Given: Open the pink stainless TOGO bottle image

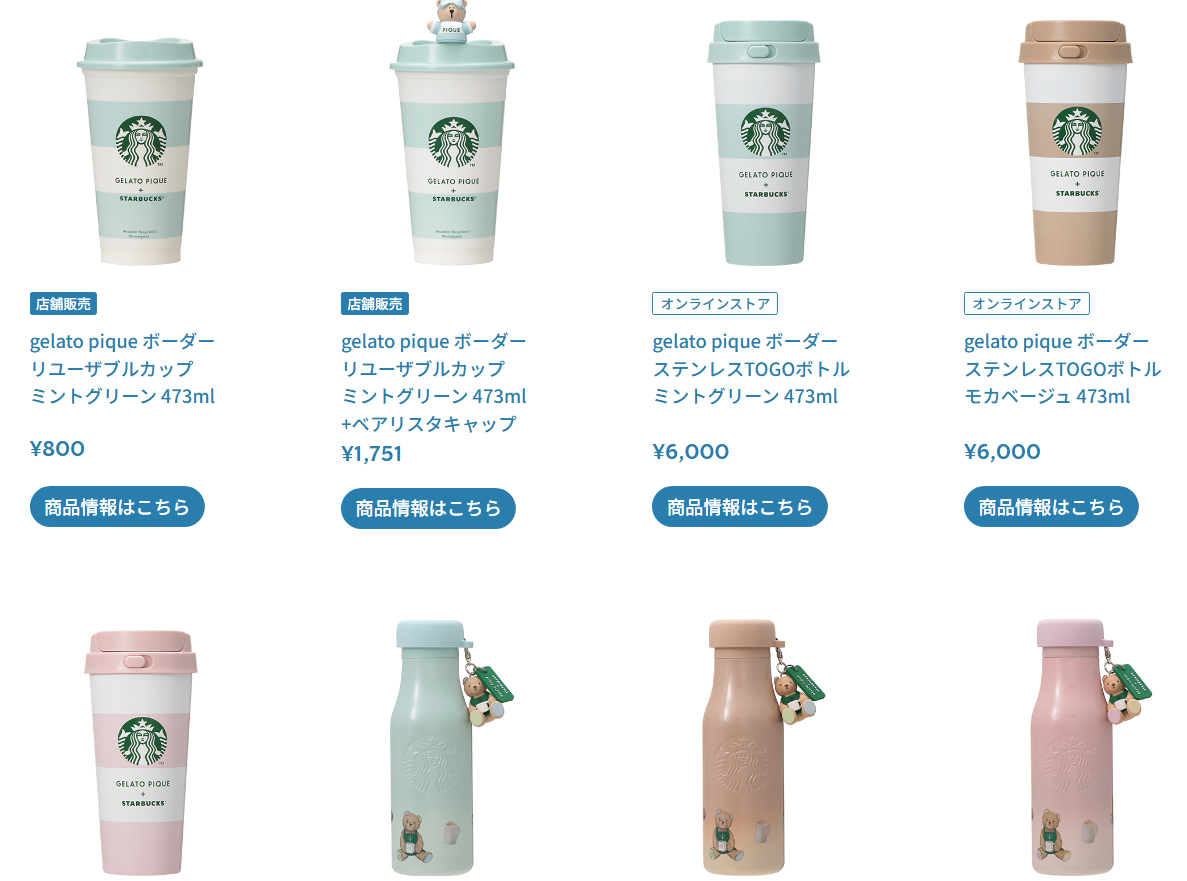Looking at the screenshot, I should pyautogui.click(x=141, y=753).
